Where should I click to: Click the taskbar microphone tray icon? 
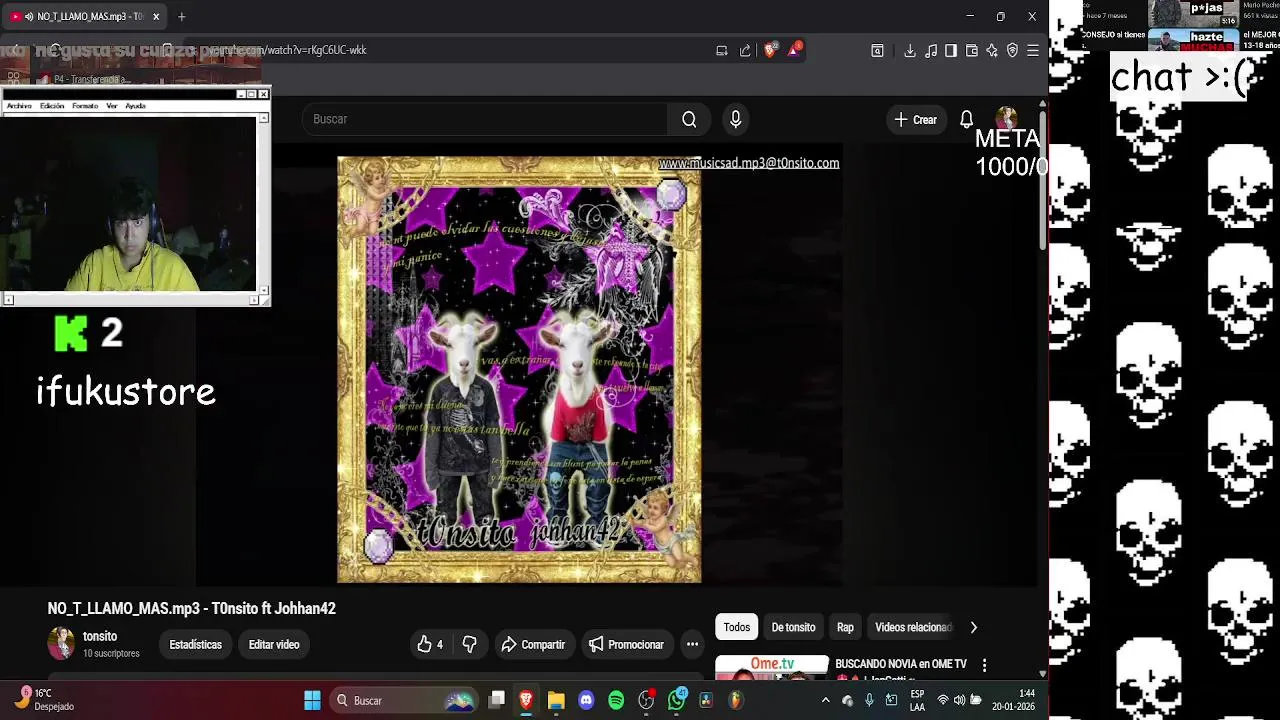[869, 700]
